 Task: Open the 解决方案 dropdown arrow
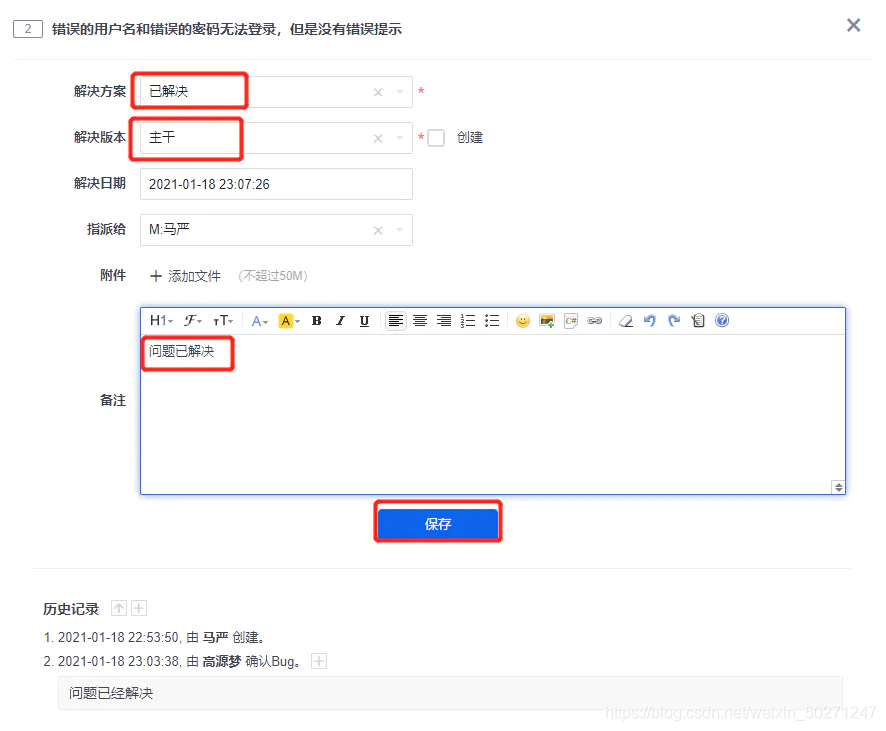point(400,92)
